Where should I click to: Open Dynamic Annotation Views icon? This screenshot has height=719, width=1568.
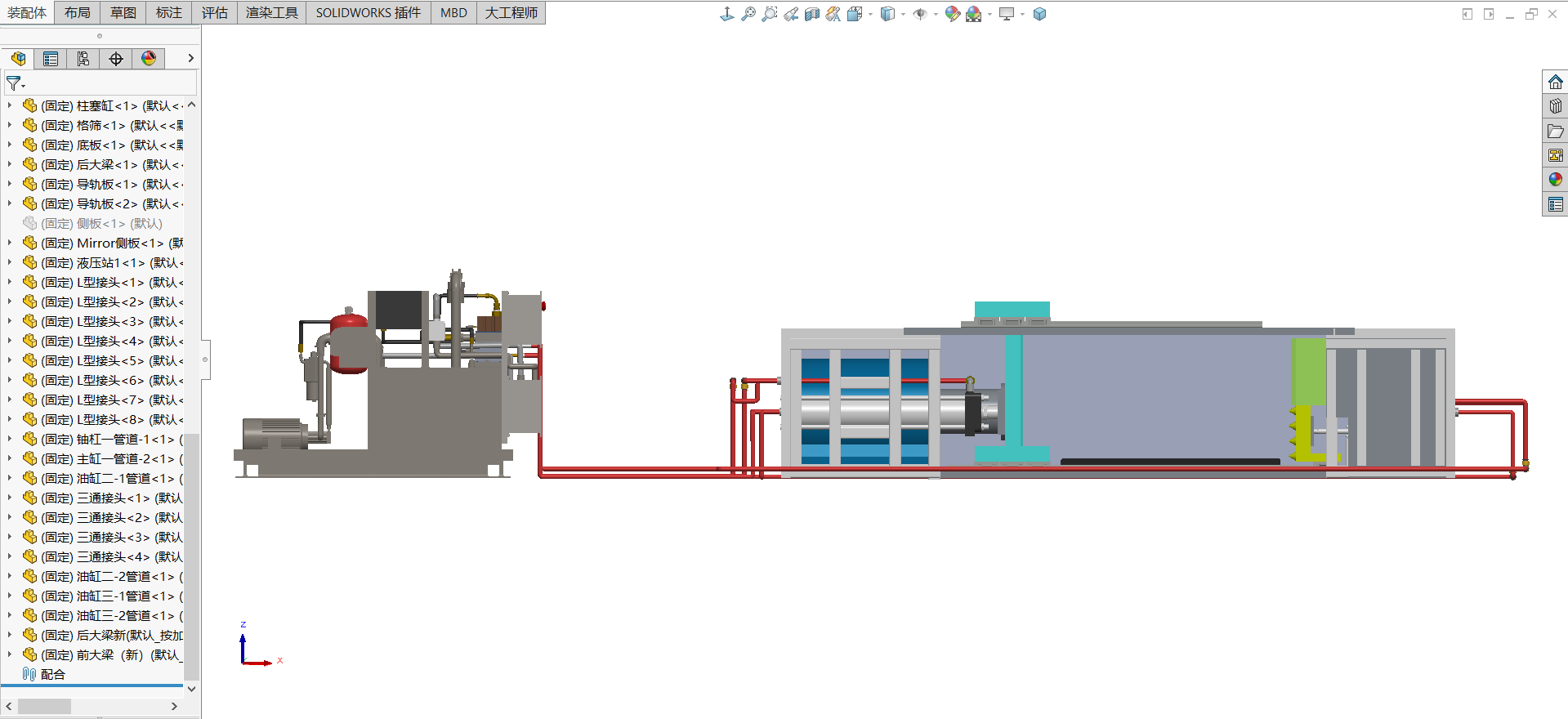pos(833,14)
